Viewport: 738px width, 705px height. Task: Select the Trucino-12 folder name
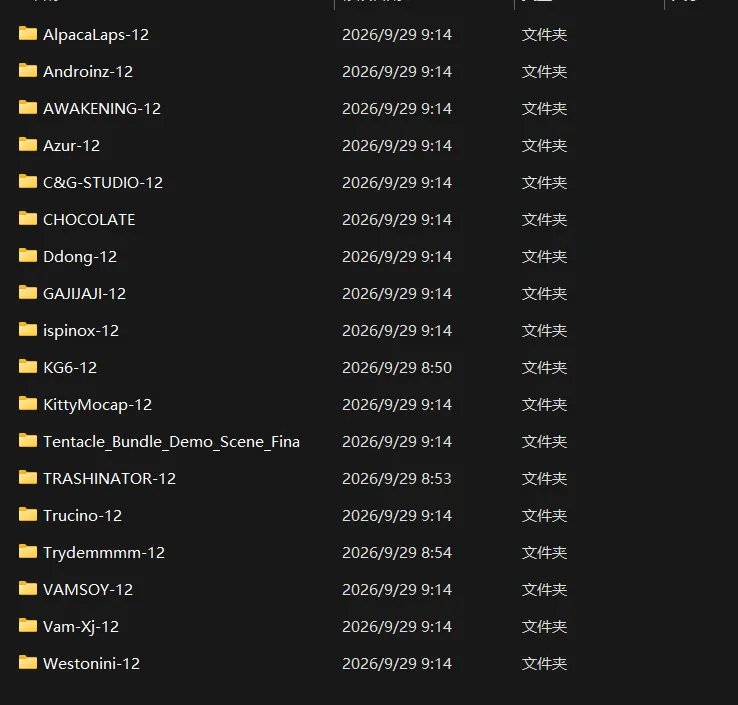(82, 515)
